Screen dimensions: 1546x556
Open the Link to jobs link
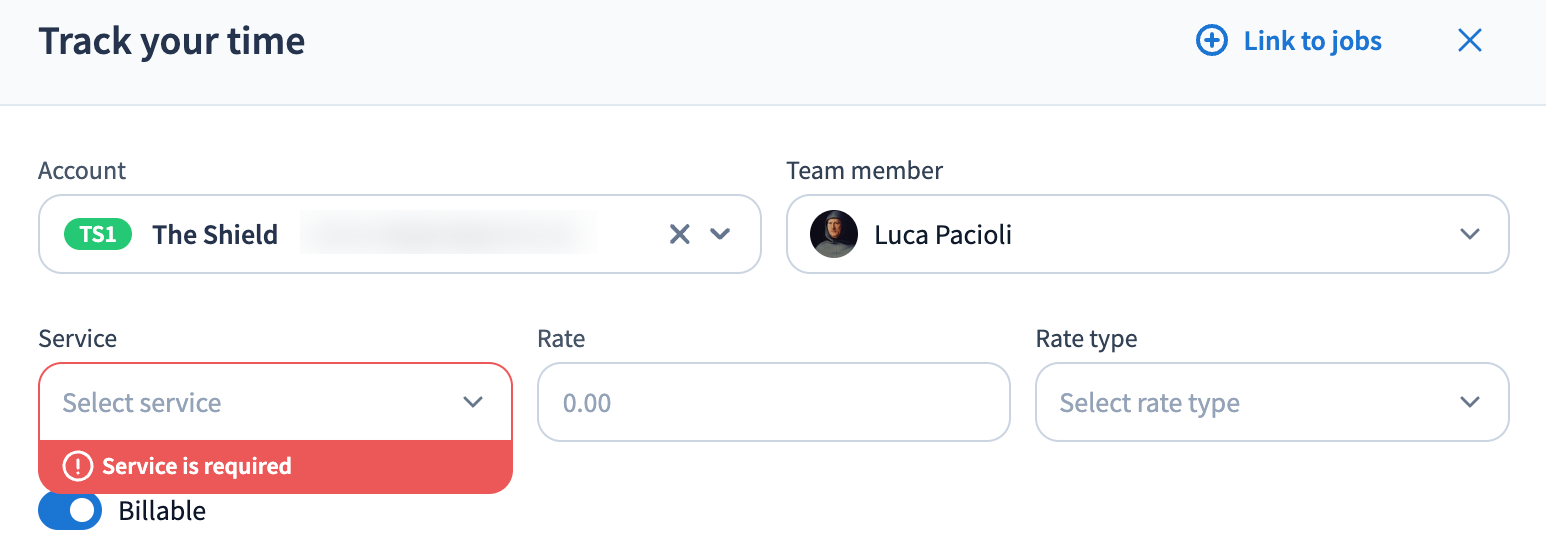(1312, 41)
